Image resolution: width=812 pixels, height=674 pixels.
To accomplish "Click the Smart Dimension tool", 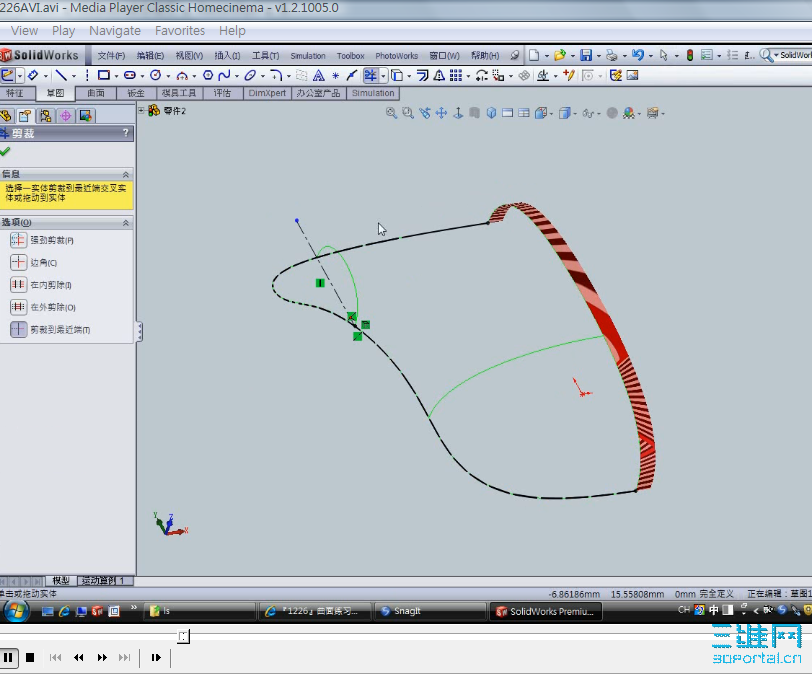I will [x=33, y=76].
